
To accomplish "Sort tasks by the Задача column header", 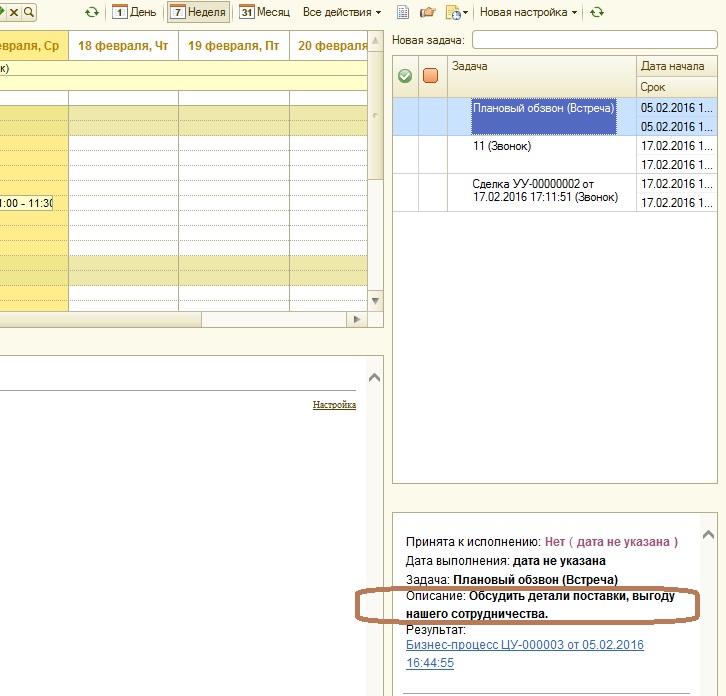I will point(542,76).
